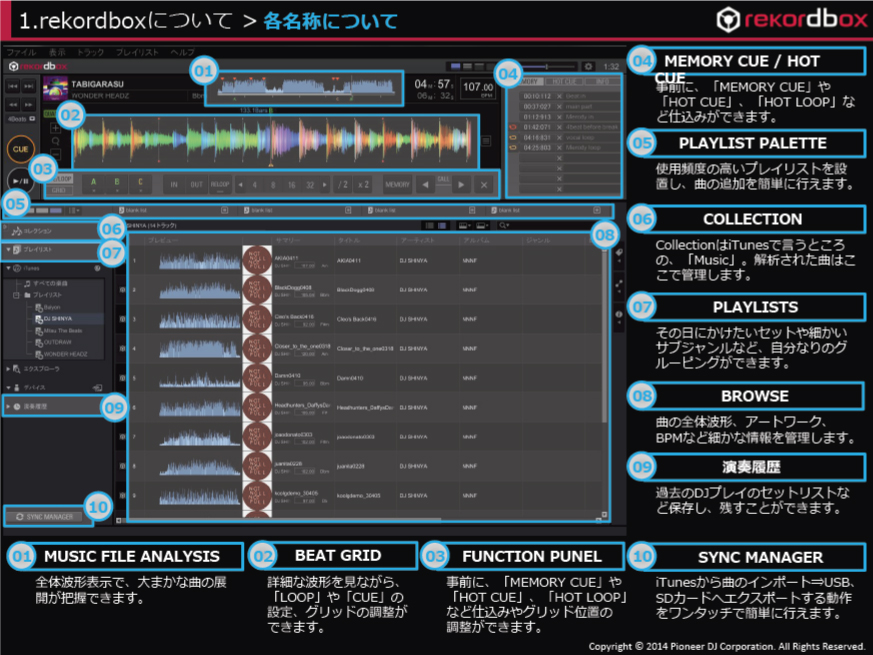Delete cue with X button in function panel
Viewport: 873px width, 655px height.
coord(484,185)
